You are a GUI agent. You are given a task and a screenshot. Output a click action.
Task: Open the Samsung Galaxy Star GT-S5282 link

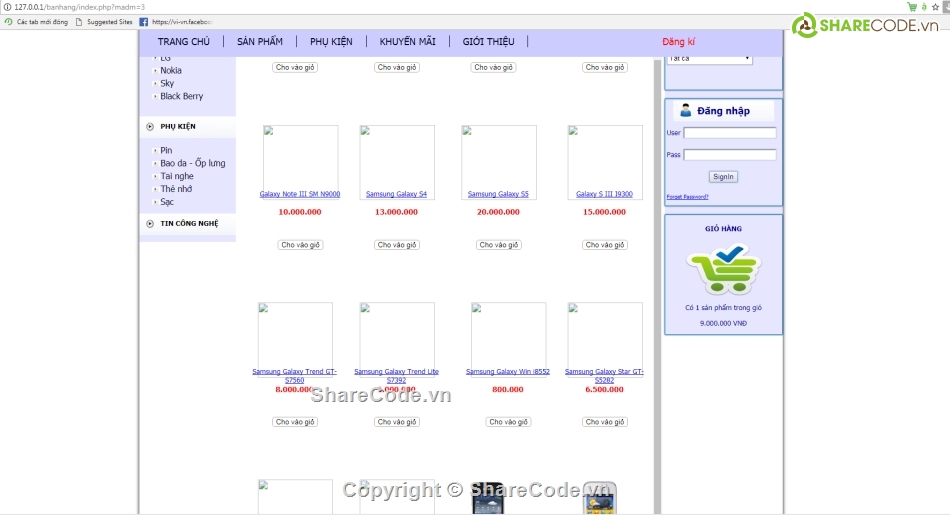click(604, 376)
